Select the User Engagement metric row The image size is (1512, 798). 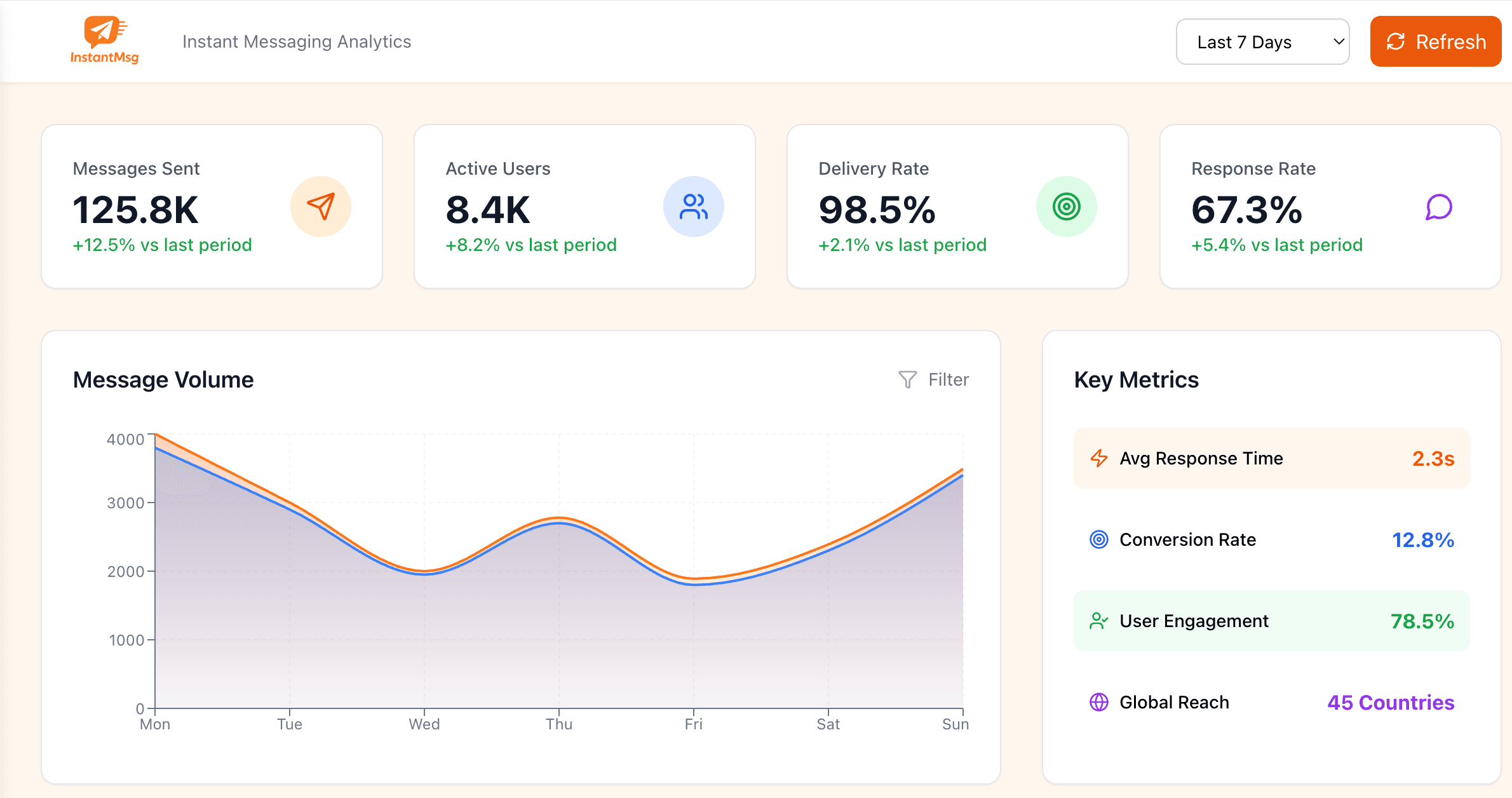point(1271,621)
